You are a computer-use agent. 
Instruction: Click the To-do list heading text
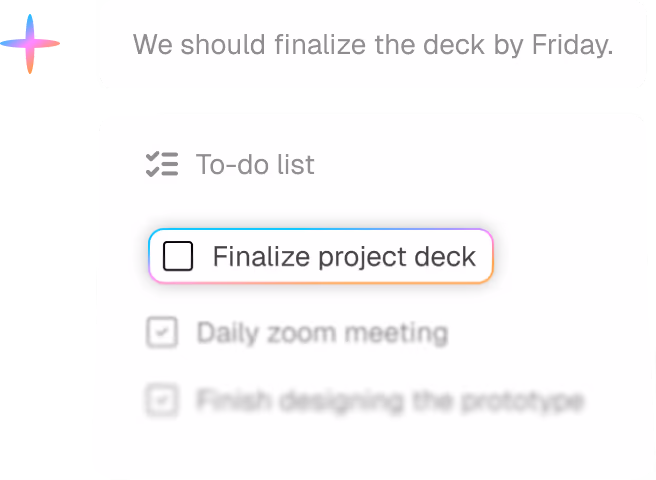click(x=255, y=164)
